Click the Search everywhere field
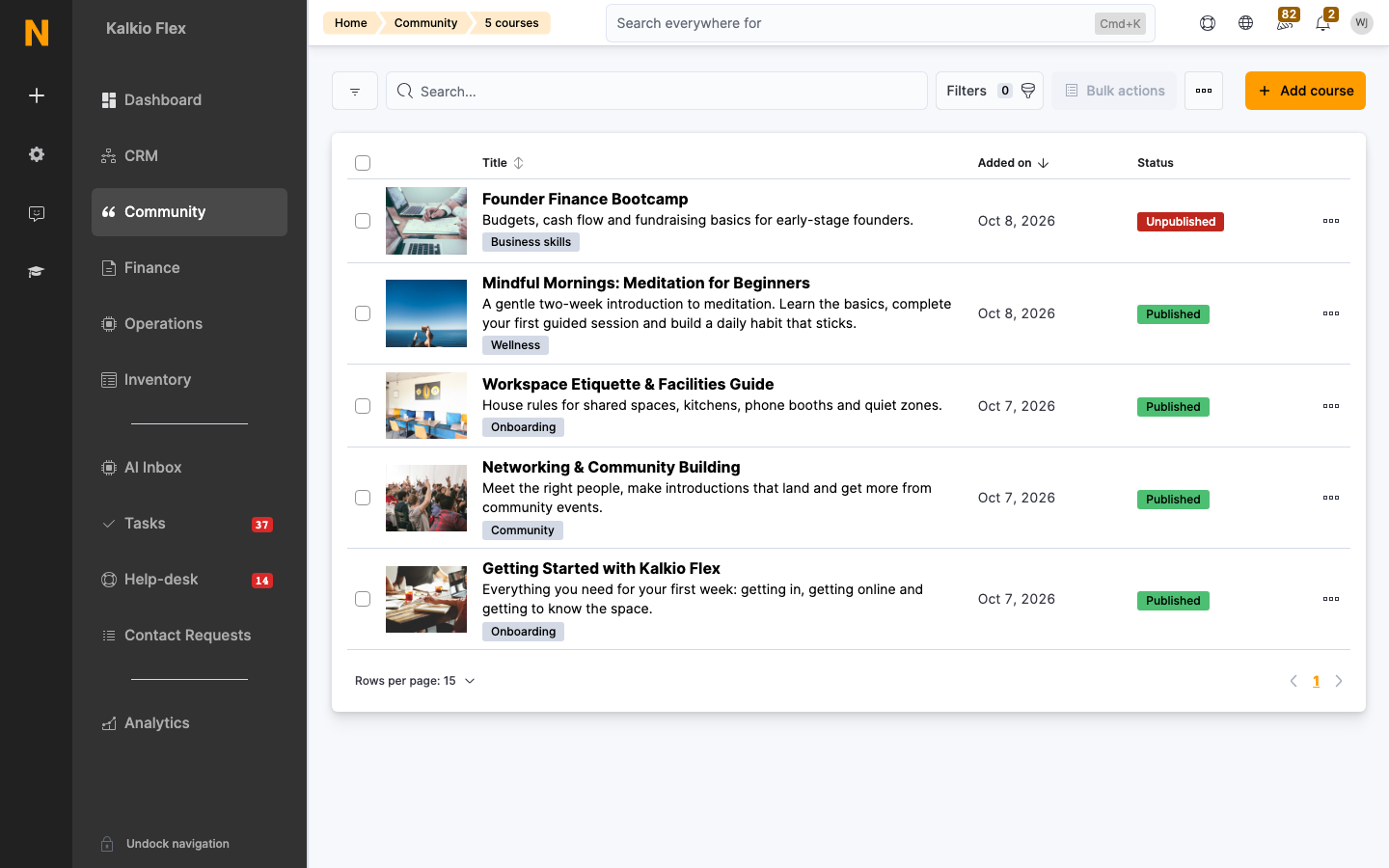The height and width of the screenshot is (868, 1389). pyautogui.click(x=880, y=23)
